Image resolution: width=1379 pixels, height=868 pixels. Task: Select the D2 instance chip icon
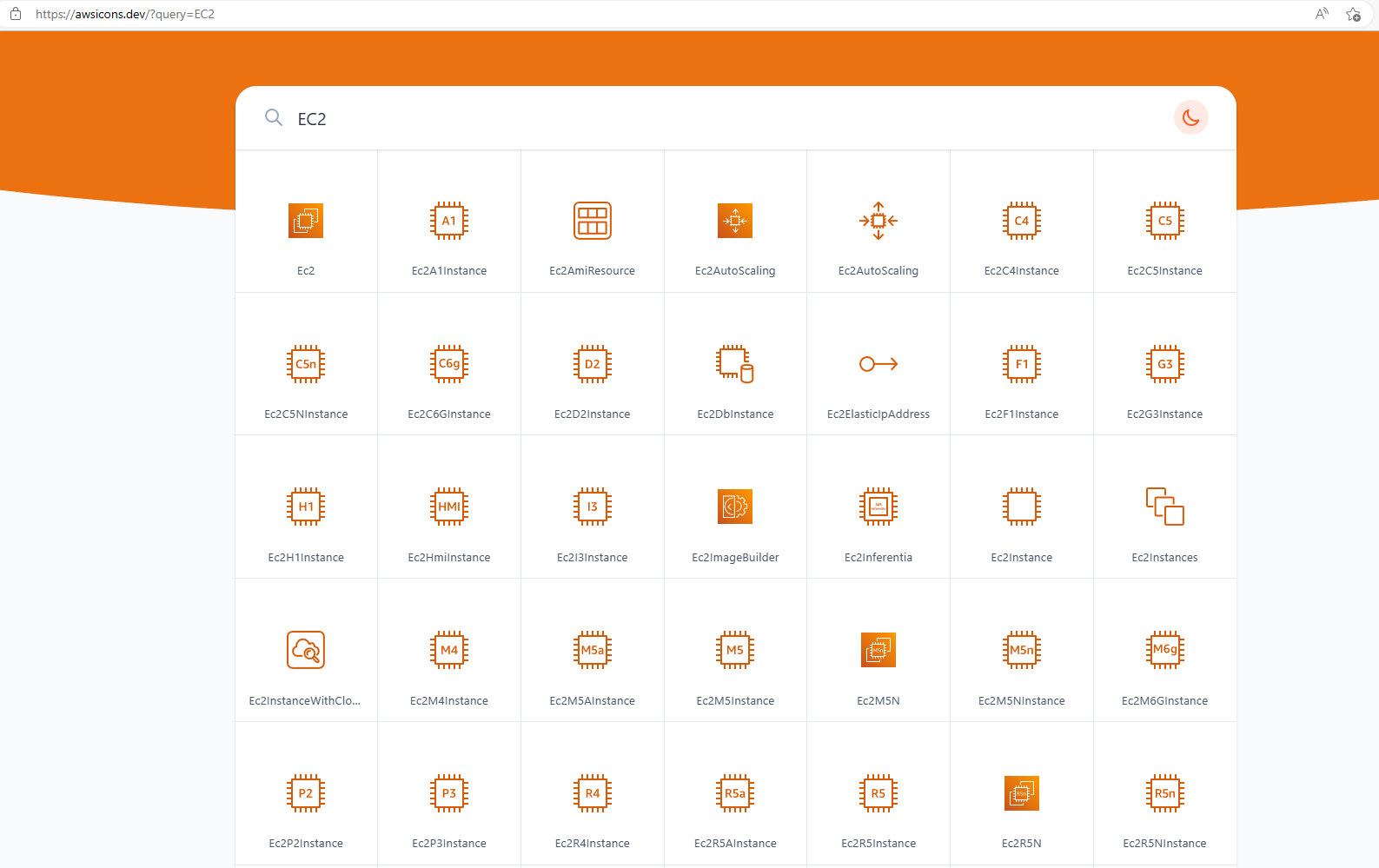click(x=593, y=364)
